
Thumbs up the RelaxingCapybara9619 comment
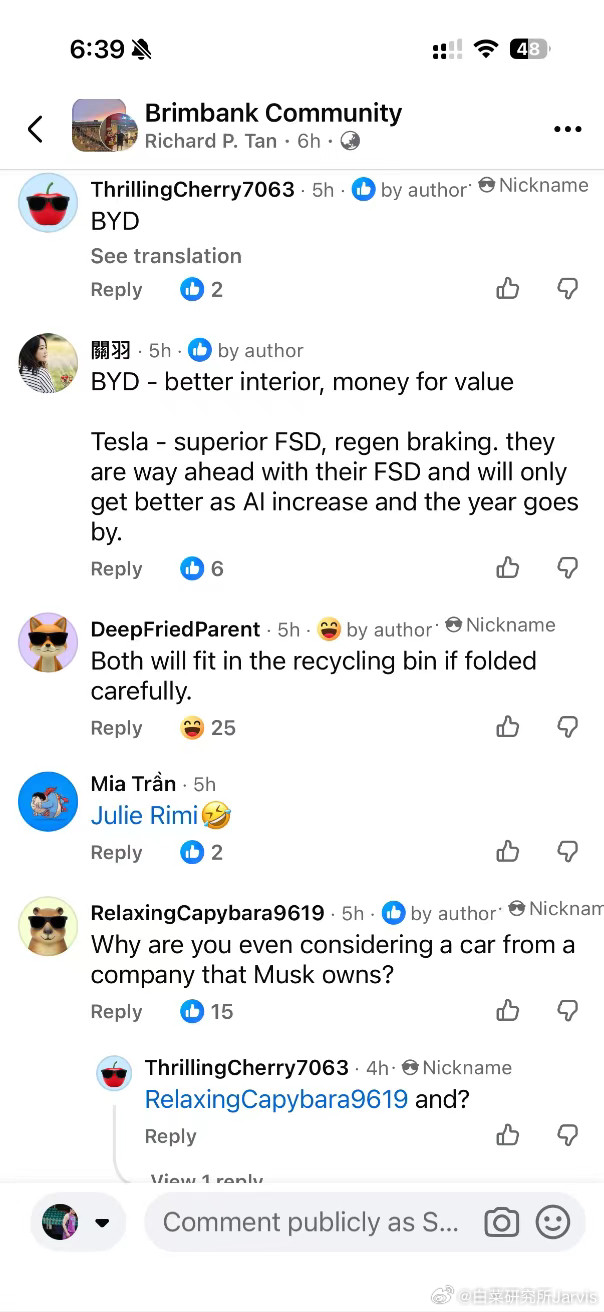click(508, 1011)
